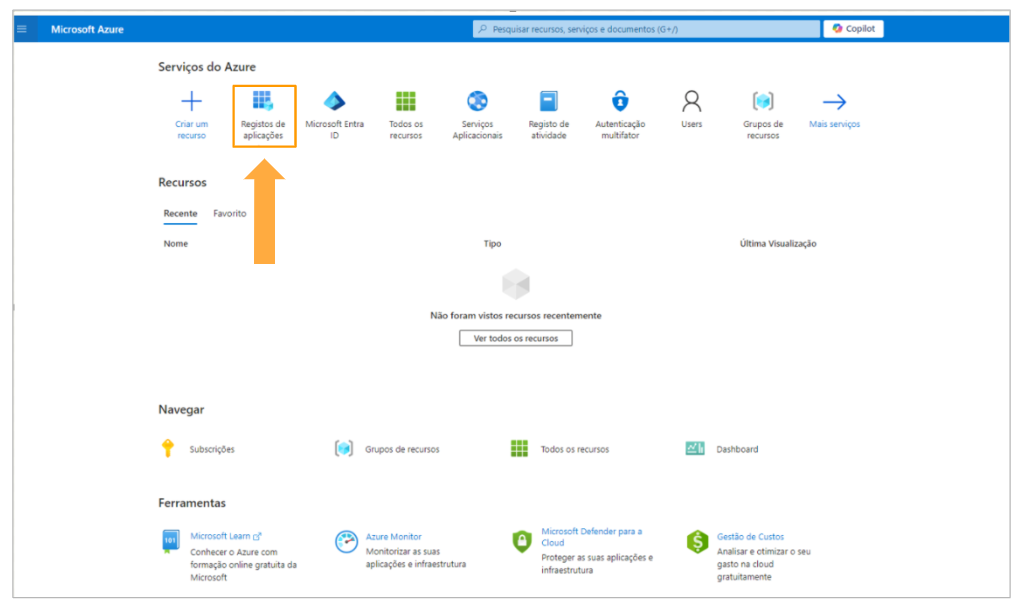Image resolution: width=1029 pixels, height=603 pixels.
Task: Select the Recente tab
Action: (x=180, y=213)
